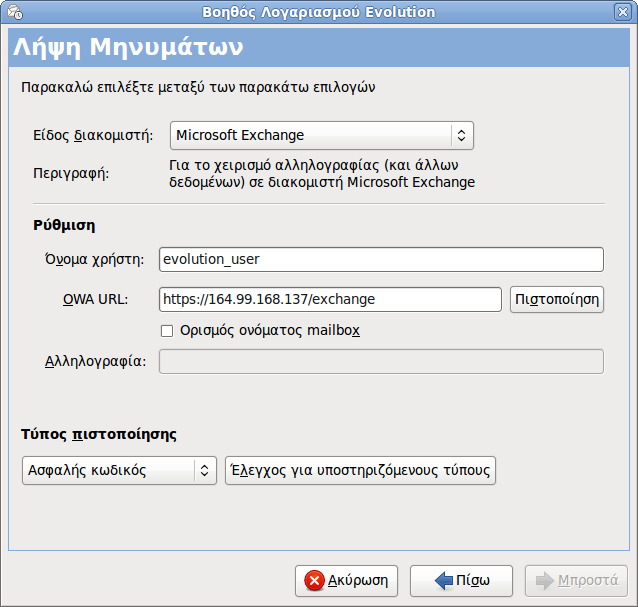Click the Πιστοποίηση authenticate button

(557, 299)
